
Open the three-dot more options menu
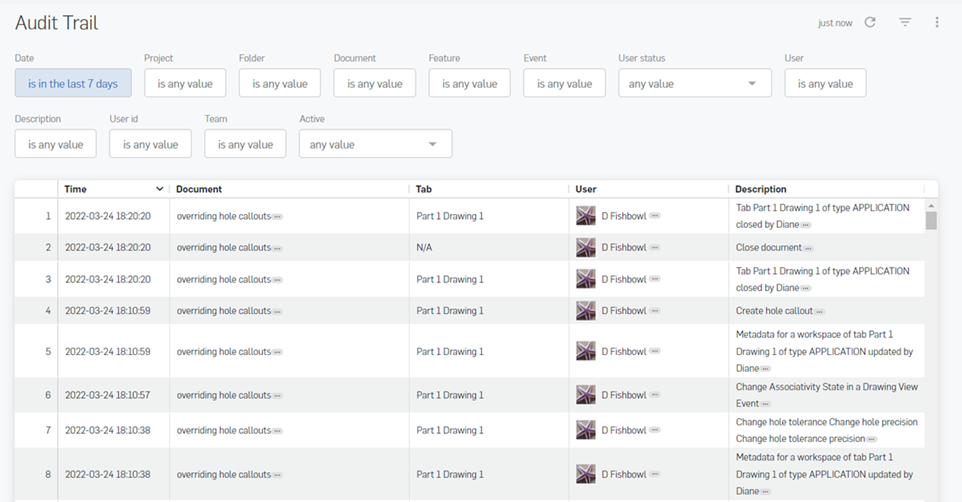tap(937, 22)
